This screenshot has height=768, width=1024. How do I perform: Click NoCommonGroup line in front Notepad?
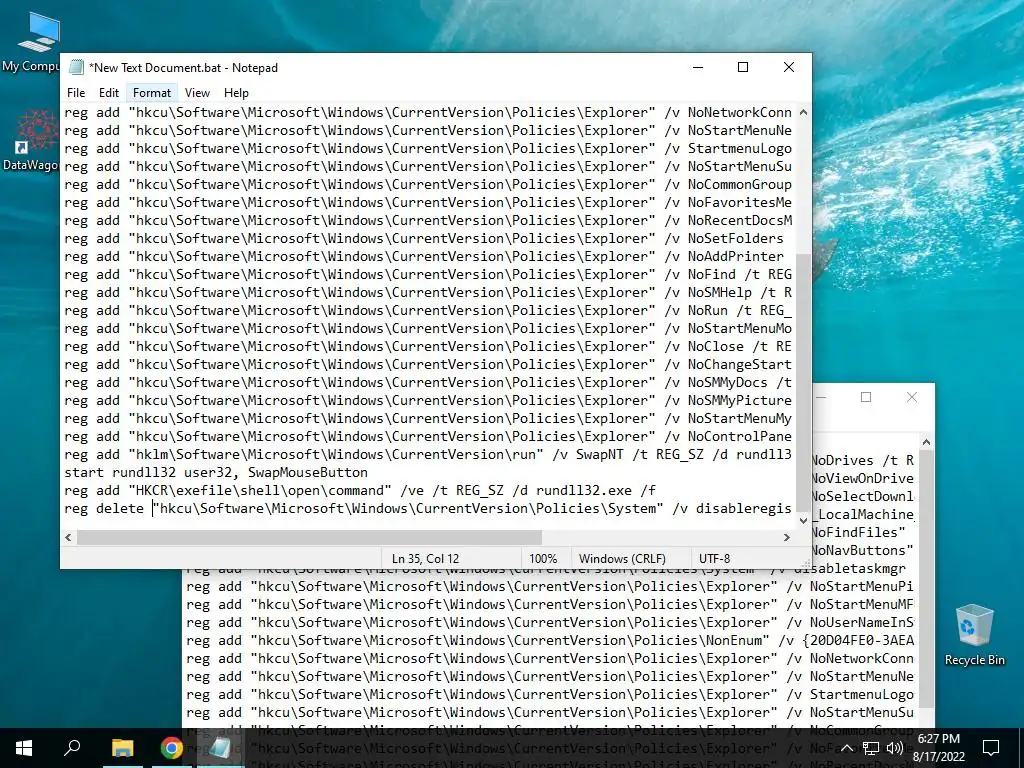pyautogui.click(x=428, y=184)
